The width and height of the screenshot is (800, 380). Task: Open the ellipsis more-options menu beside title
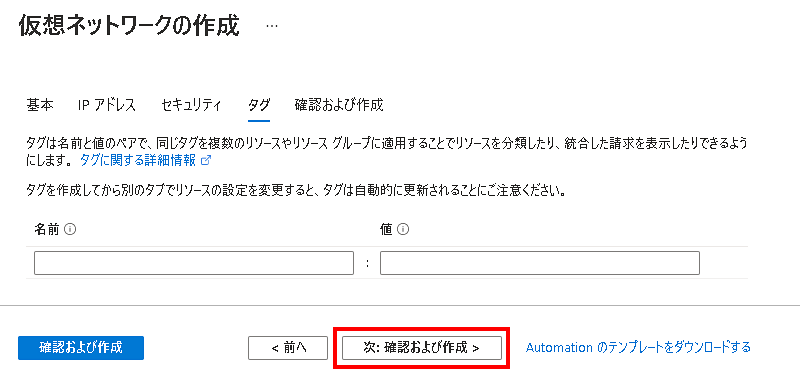point(272,27)
